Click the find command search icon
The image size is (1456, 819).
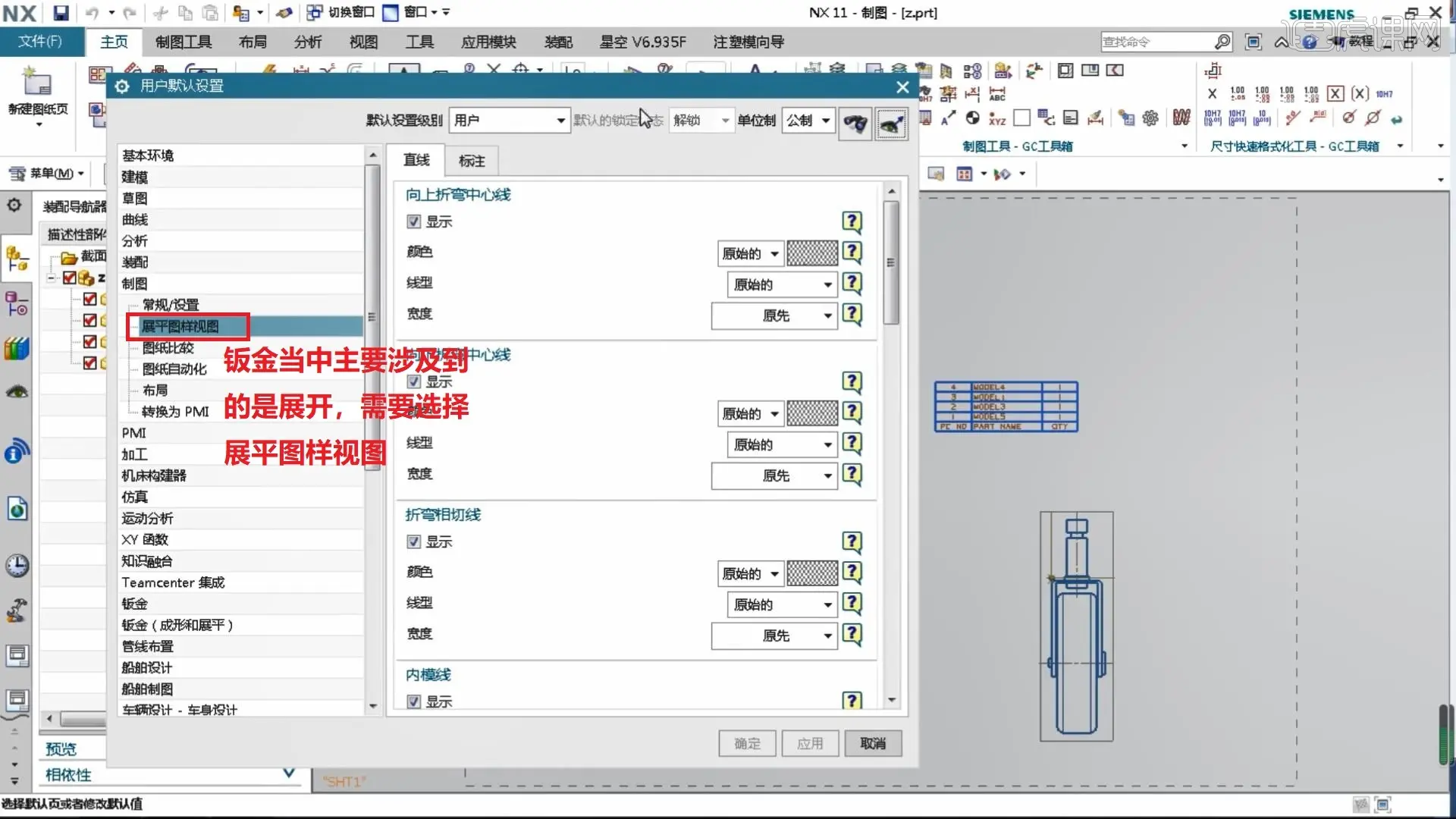(x=1222, y=42)
